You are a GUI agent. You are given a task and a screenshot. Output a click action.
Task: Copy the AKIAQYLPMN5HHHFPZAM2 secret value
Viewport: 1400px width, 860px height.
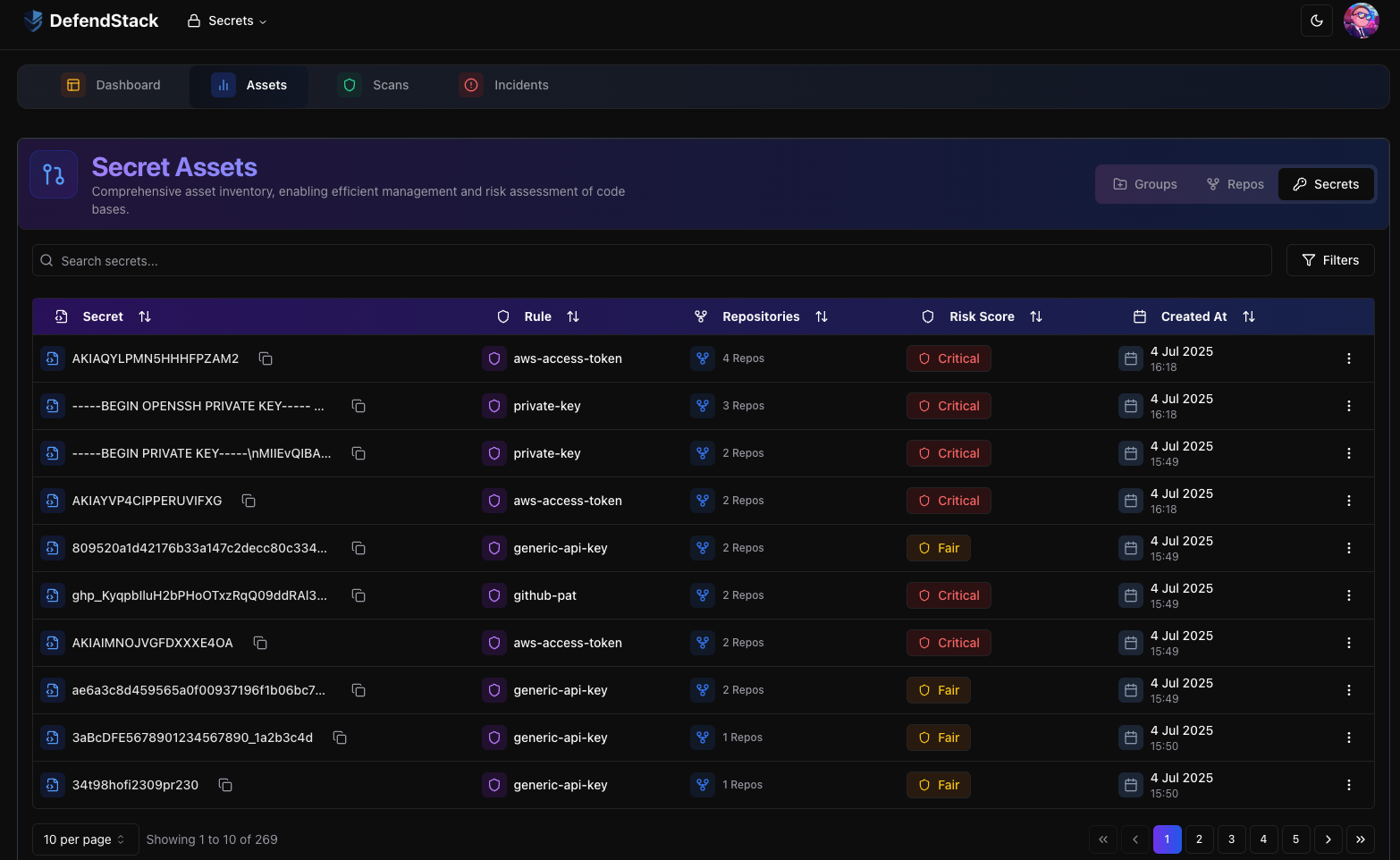(266, 358)
